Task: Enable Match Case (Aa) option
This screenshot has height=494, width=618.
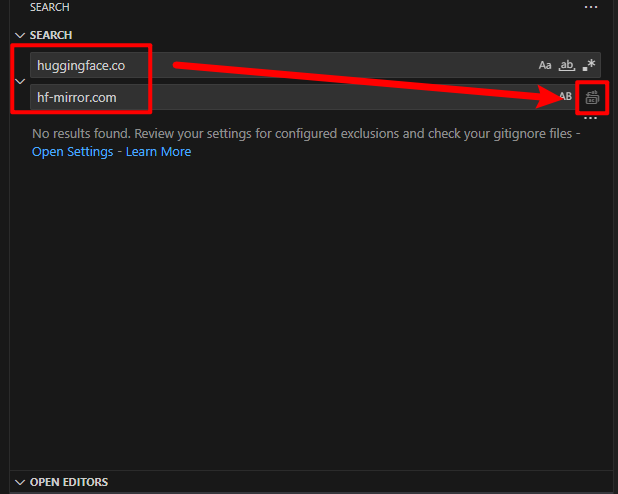Action: click(545, 65)
